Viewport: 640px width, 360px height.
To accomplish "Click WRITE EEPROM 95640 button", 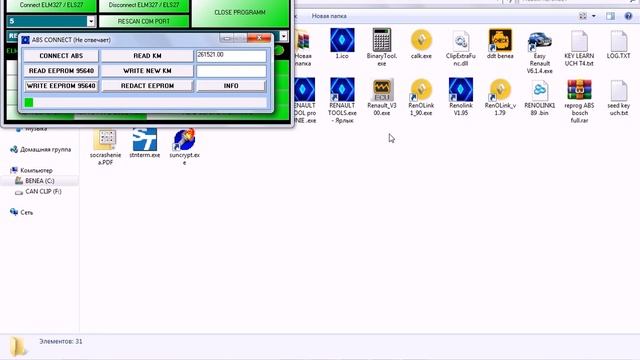I will 61,86.
